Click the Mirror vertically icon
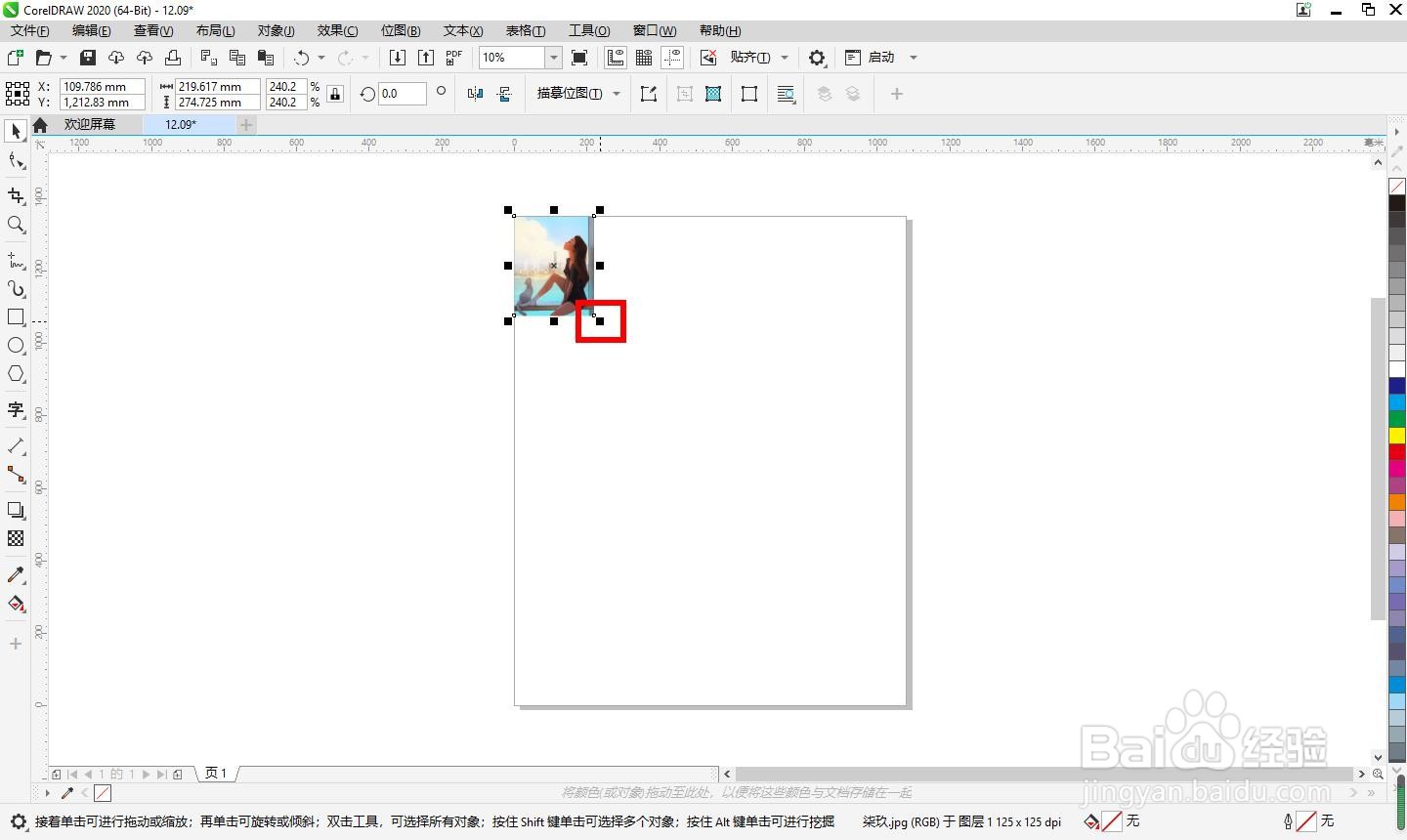Screen dimensions: 1407x840 (x=504, y=94)
